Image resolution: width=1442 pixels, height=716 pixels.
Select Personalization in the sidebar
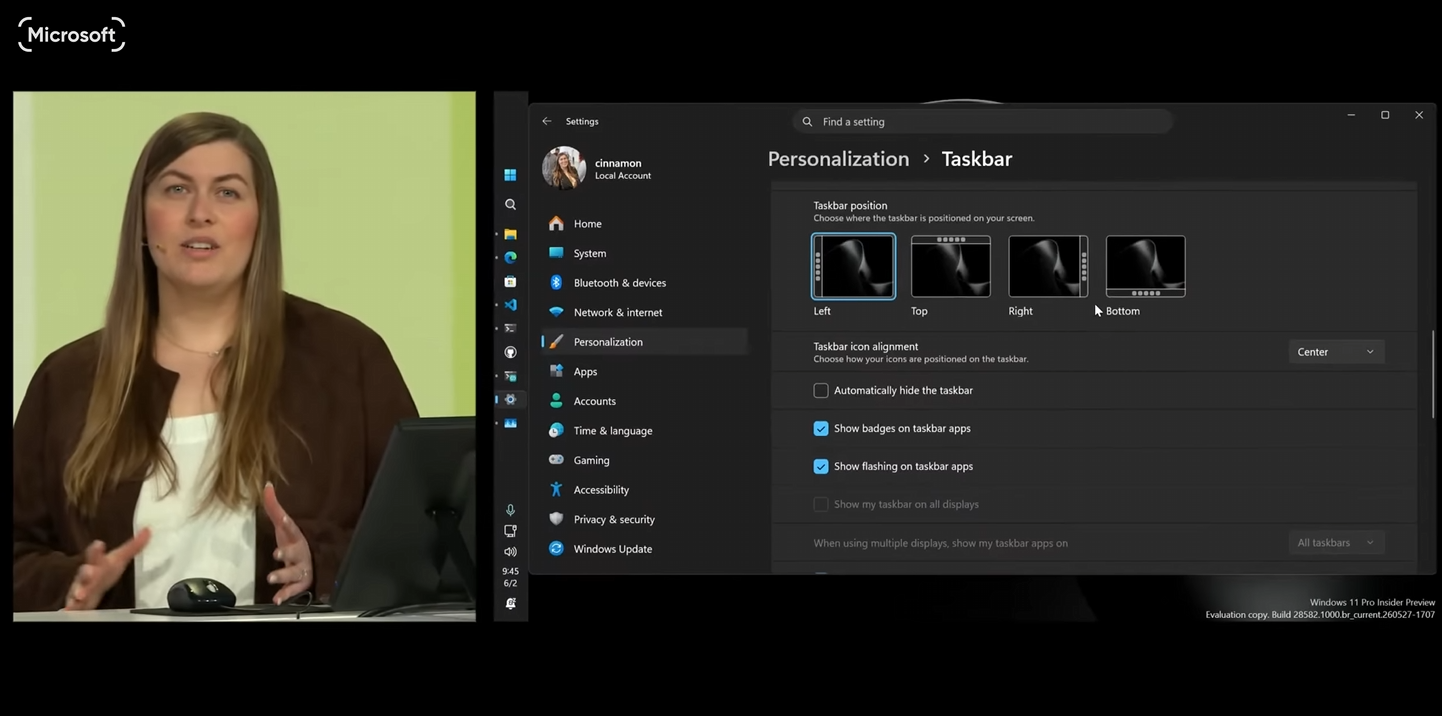(644, 342)
